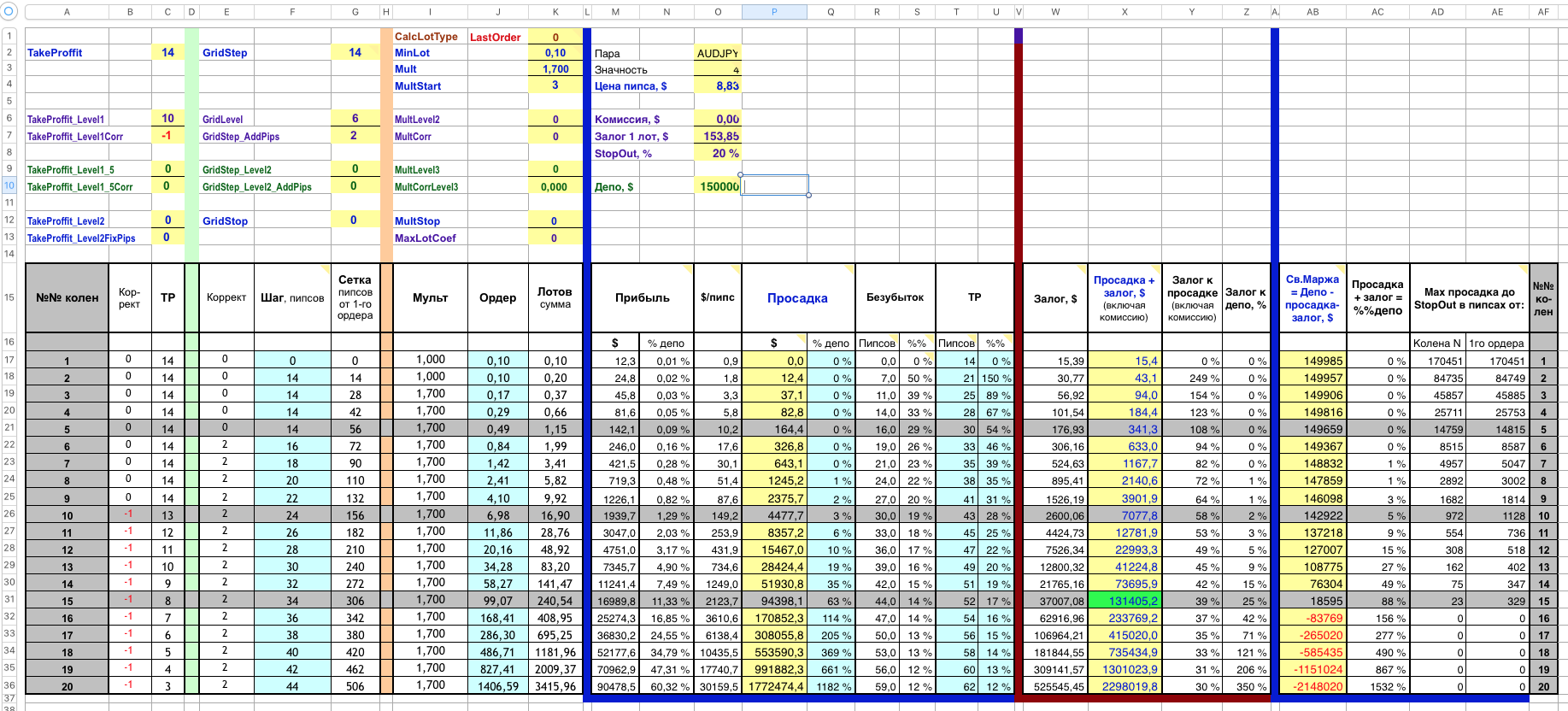Select the order lot cell 1406,59

click(497, 685)
